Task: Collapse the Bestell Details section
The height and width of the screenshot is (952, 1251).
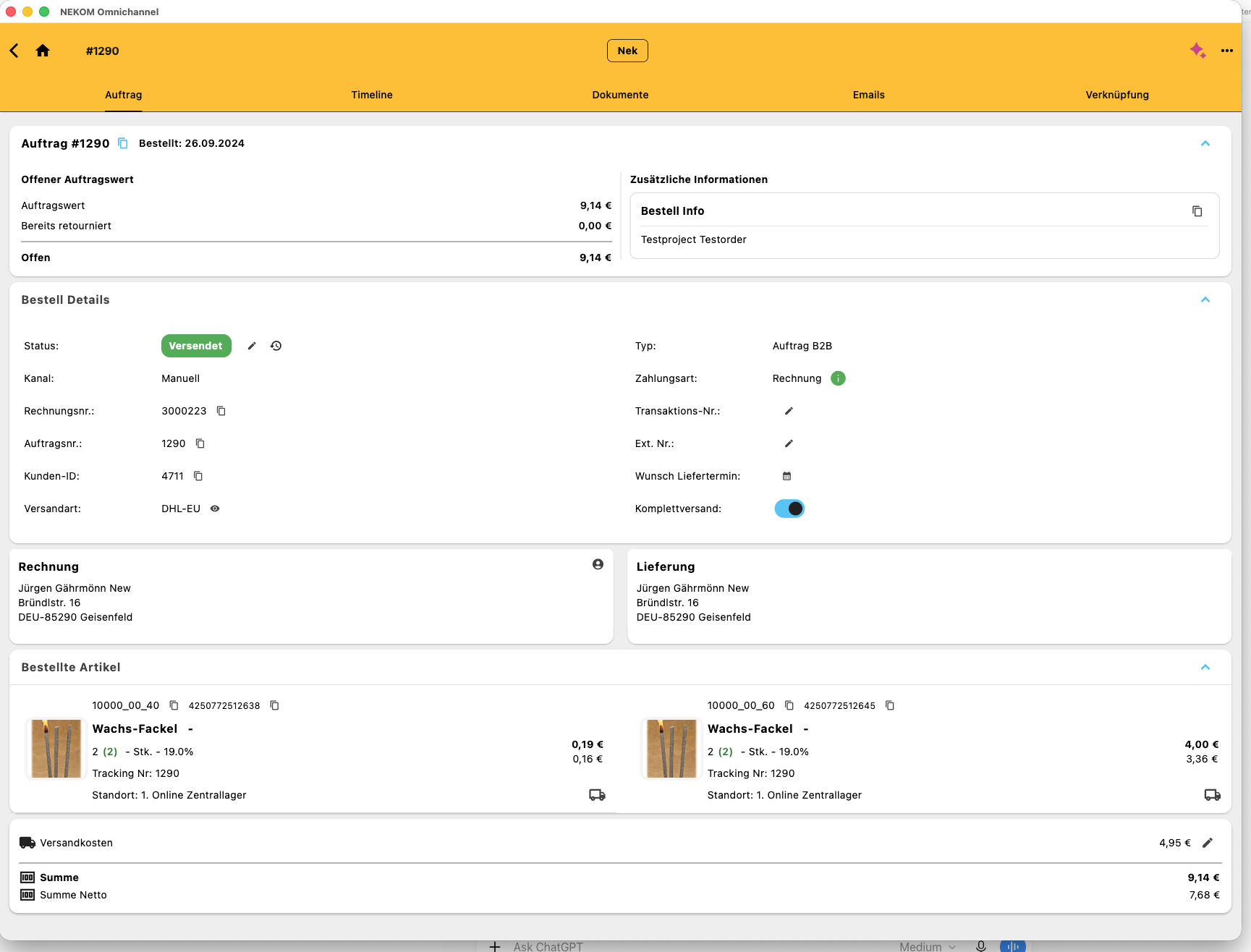Action: tap(1205, 299)
